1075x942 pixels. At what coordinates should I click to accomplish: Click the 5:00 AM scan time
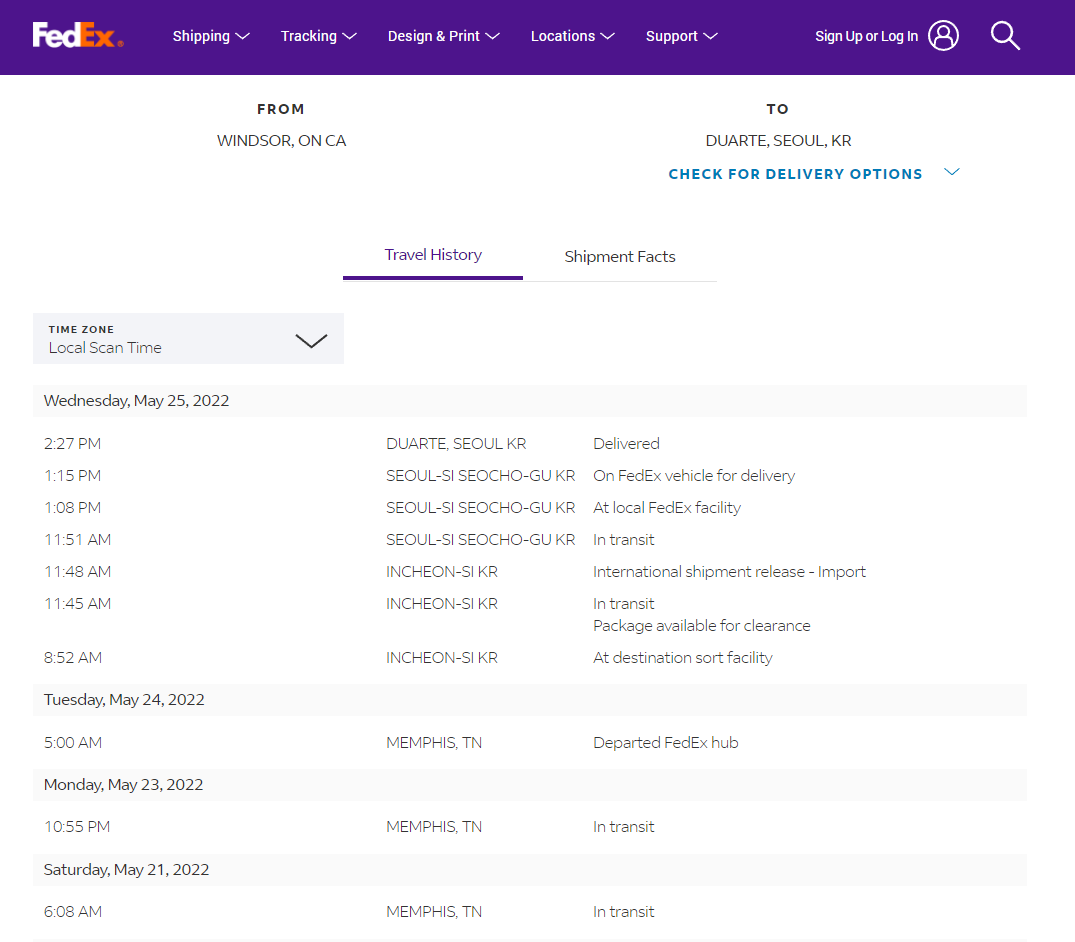pos(73,742)
